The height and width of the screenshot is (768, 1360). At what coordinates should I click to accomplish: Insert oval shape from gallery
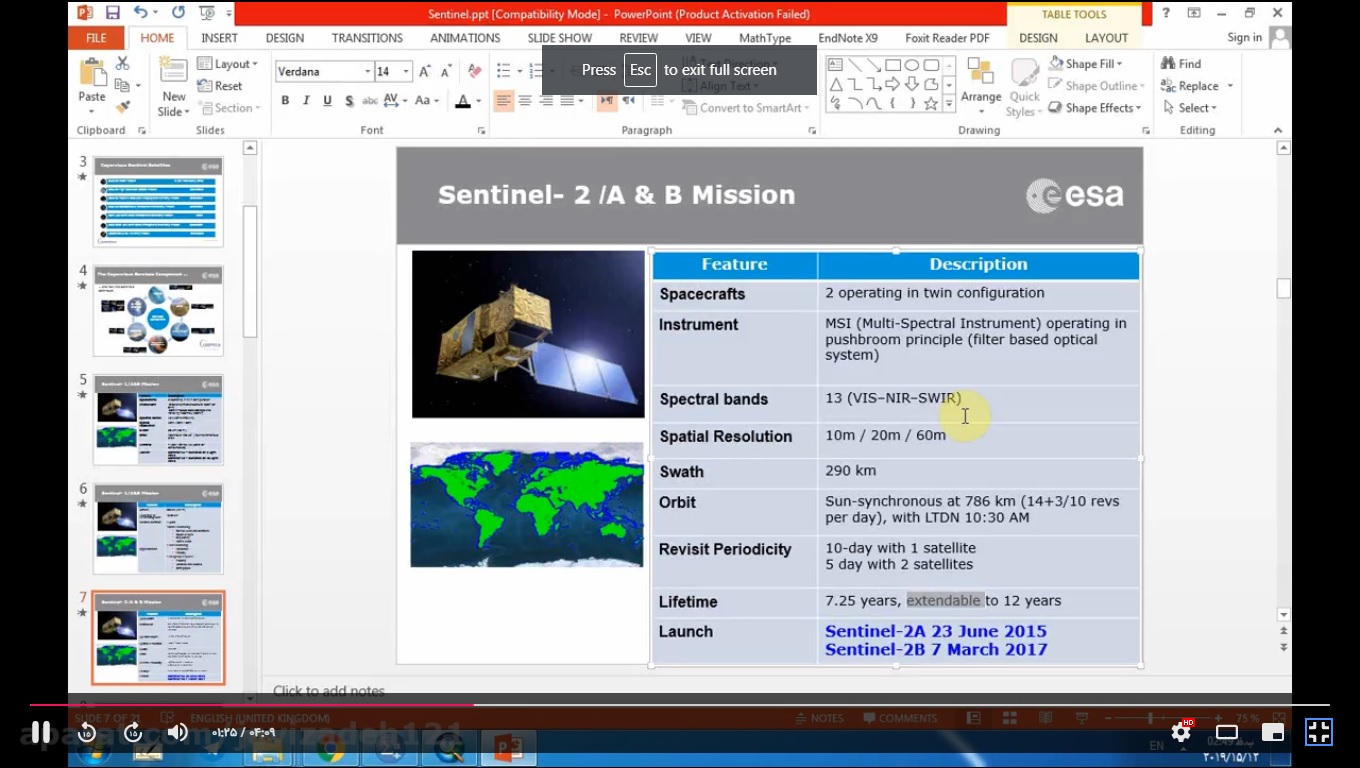coord(912,65)
